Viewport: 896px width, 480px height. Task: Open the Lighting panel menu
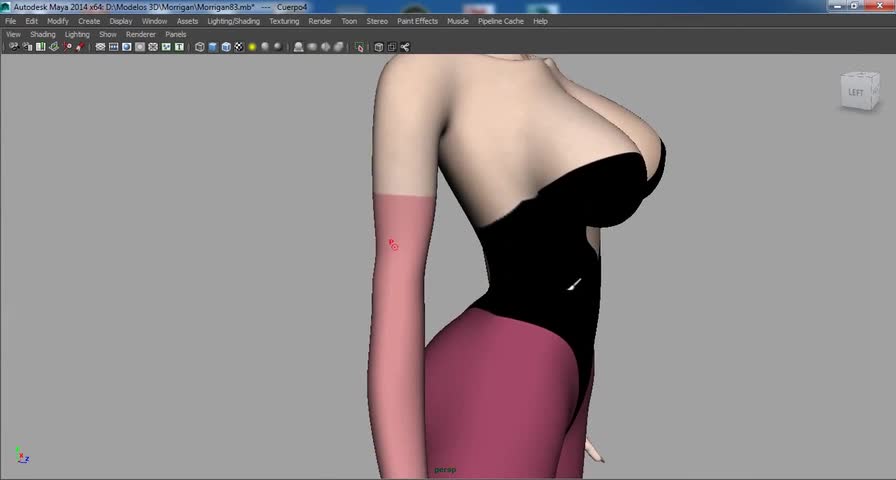[x=77, y=34]
